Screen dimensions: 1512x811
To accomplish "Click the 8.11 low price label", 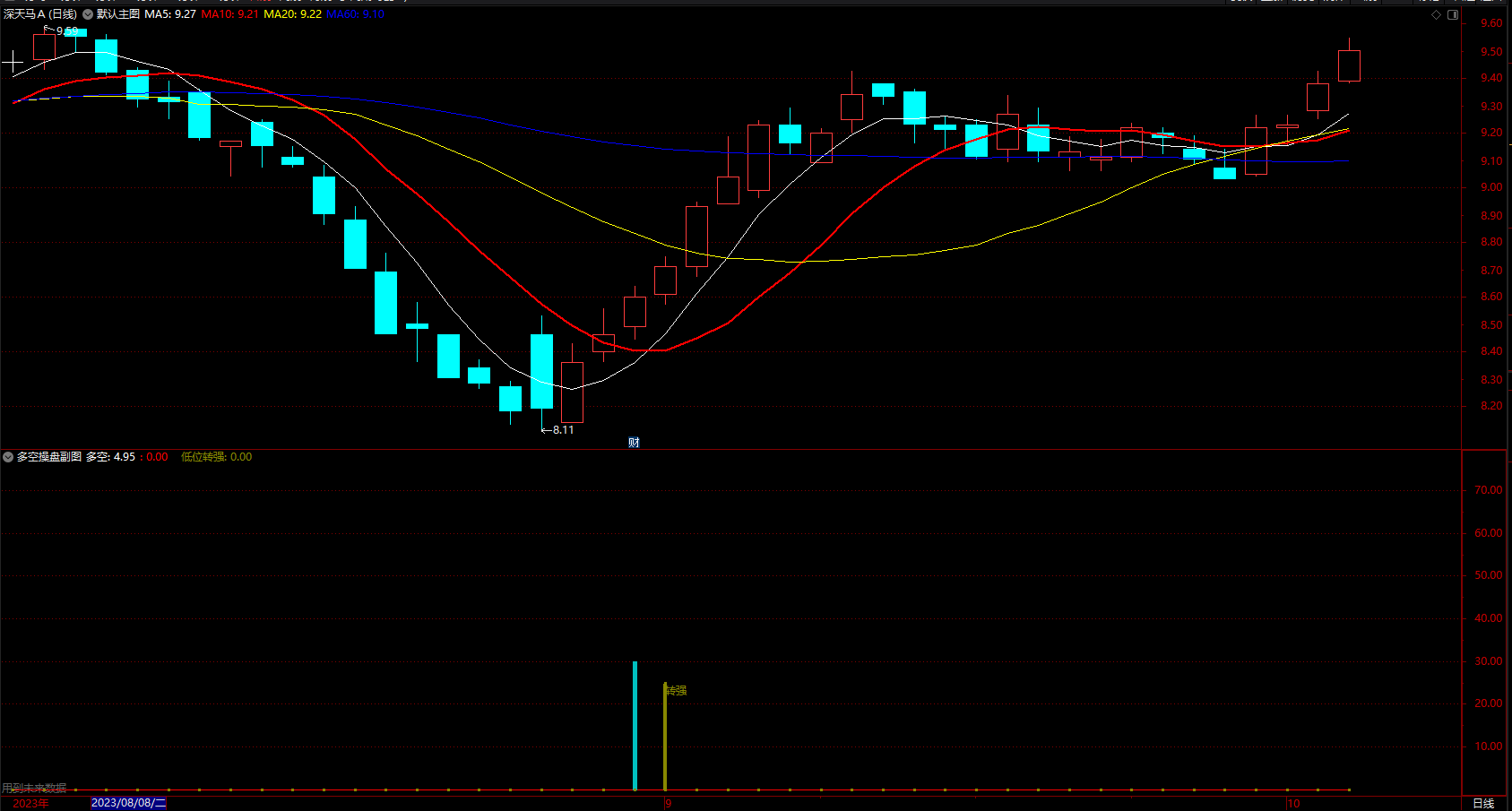I will point(563,430).
